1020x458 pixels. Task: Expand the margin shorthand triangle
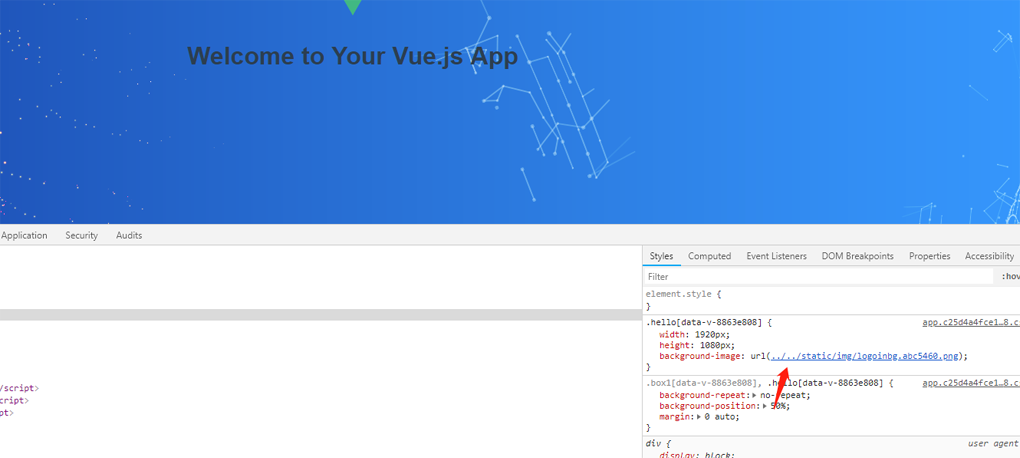coord(699,417)
